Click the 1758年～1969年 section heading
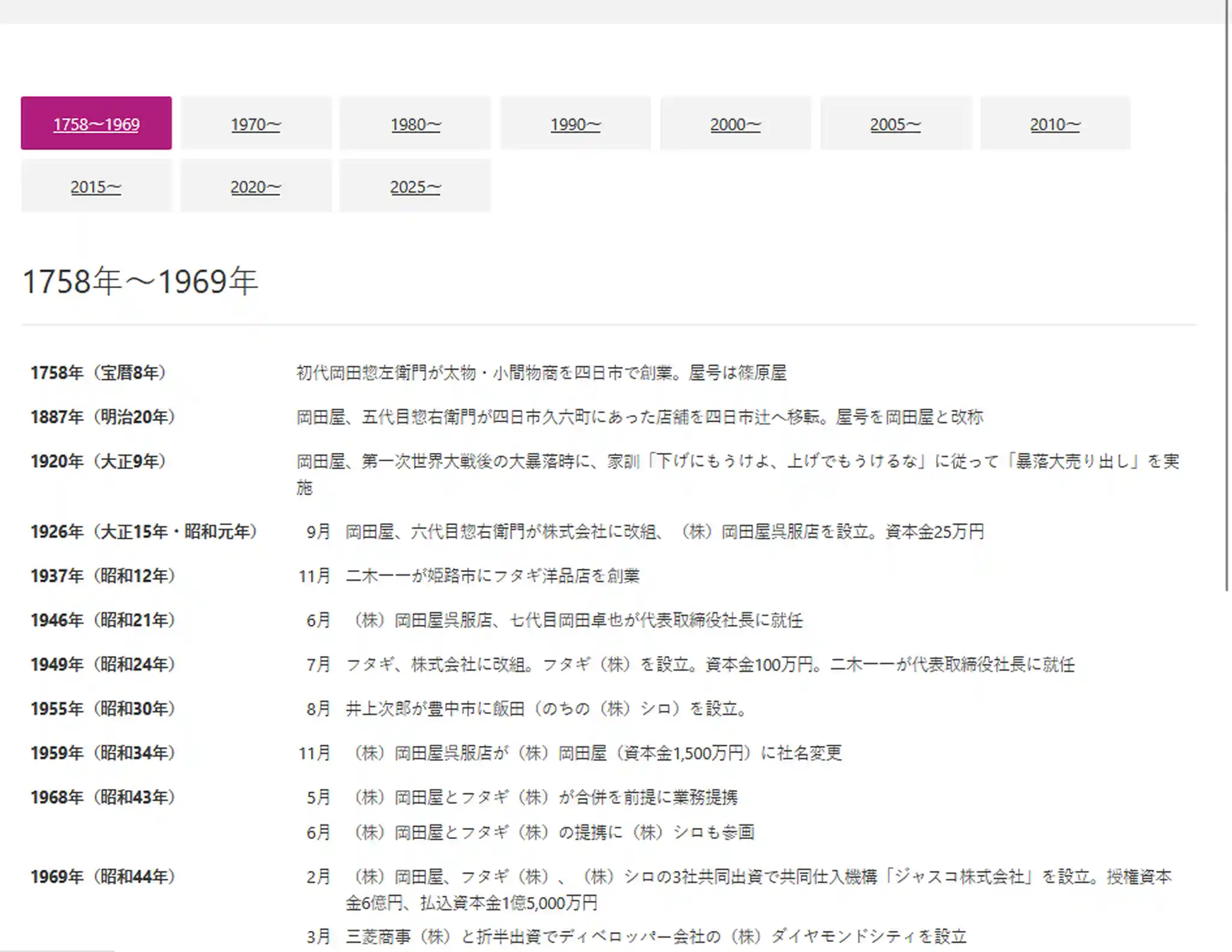Viewport: 1232px width, 952px height. coord(140,281)
